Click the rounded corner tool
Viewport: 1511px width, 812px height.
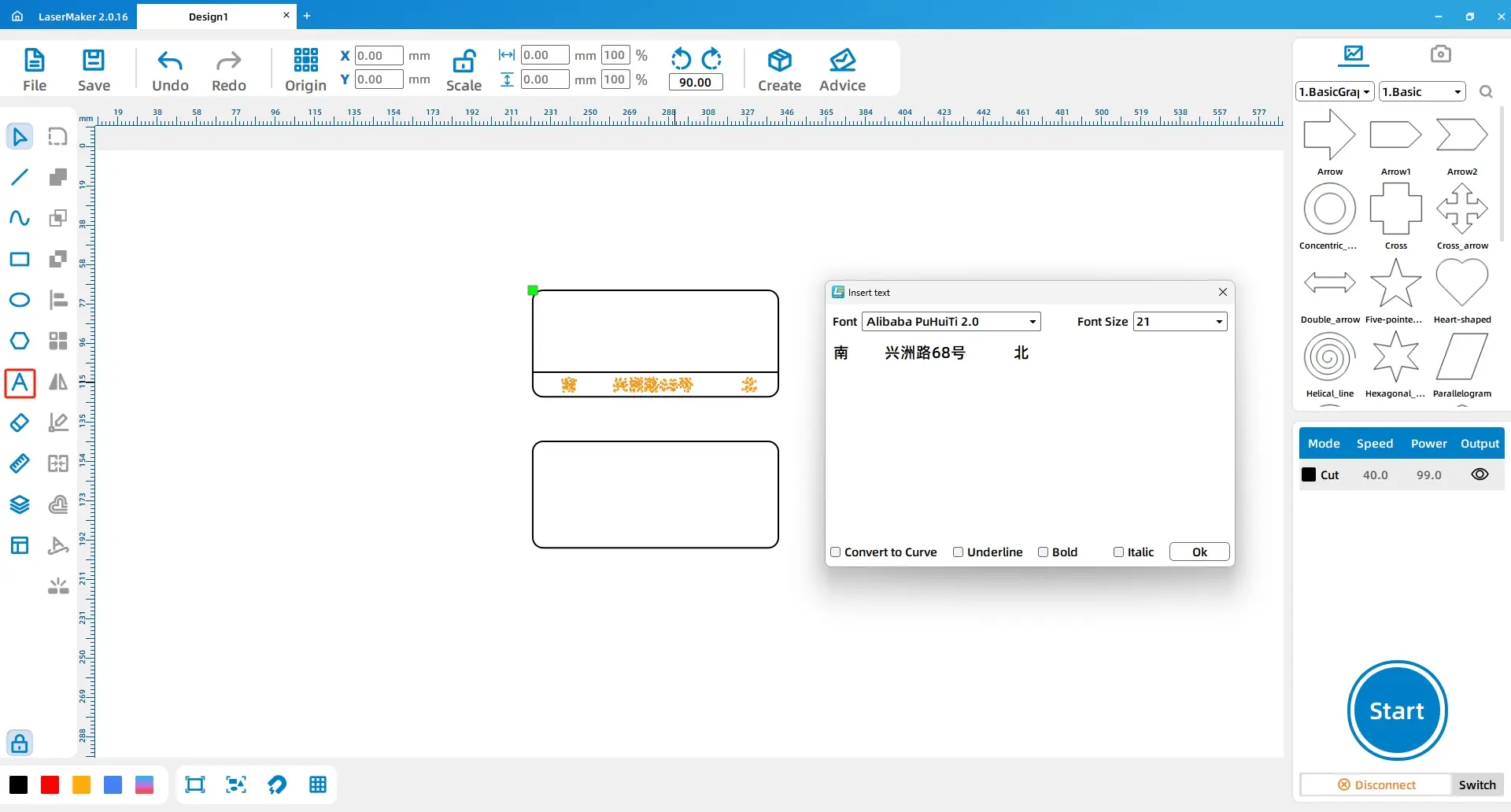(x=58, y=136)
